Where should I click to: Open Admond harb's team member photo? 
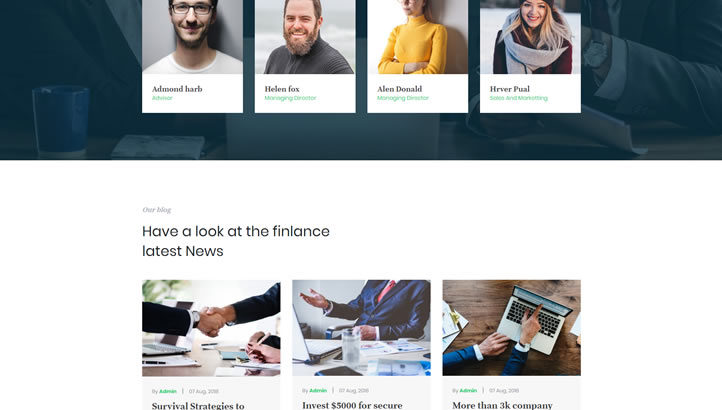[192, 37]
